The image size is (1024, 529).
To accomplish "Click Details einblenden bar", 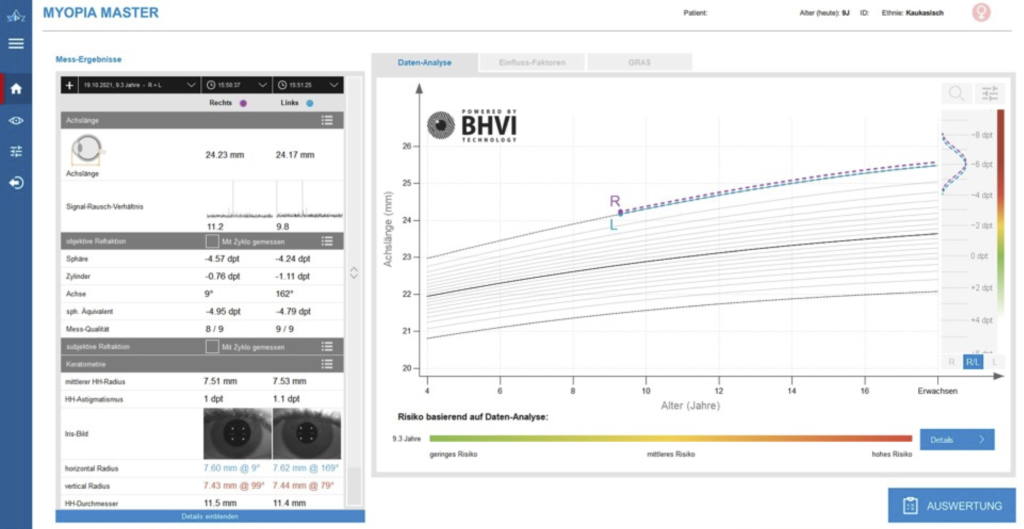I will click(x=210, y=517).
